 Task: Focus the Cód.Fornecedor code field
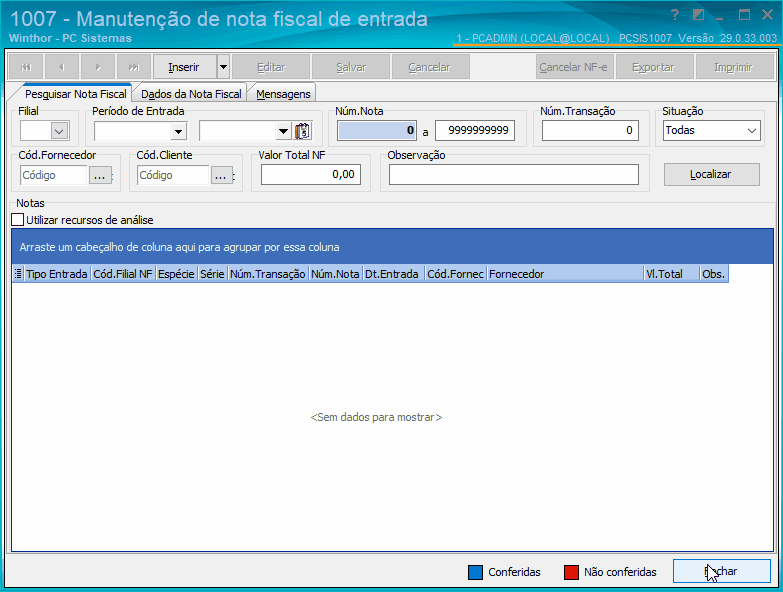pos(54,175)
